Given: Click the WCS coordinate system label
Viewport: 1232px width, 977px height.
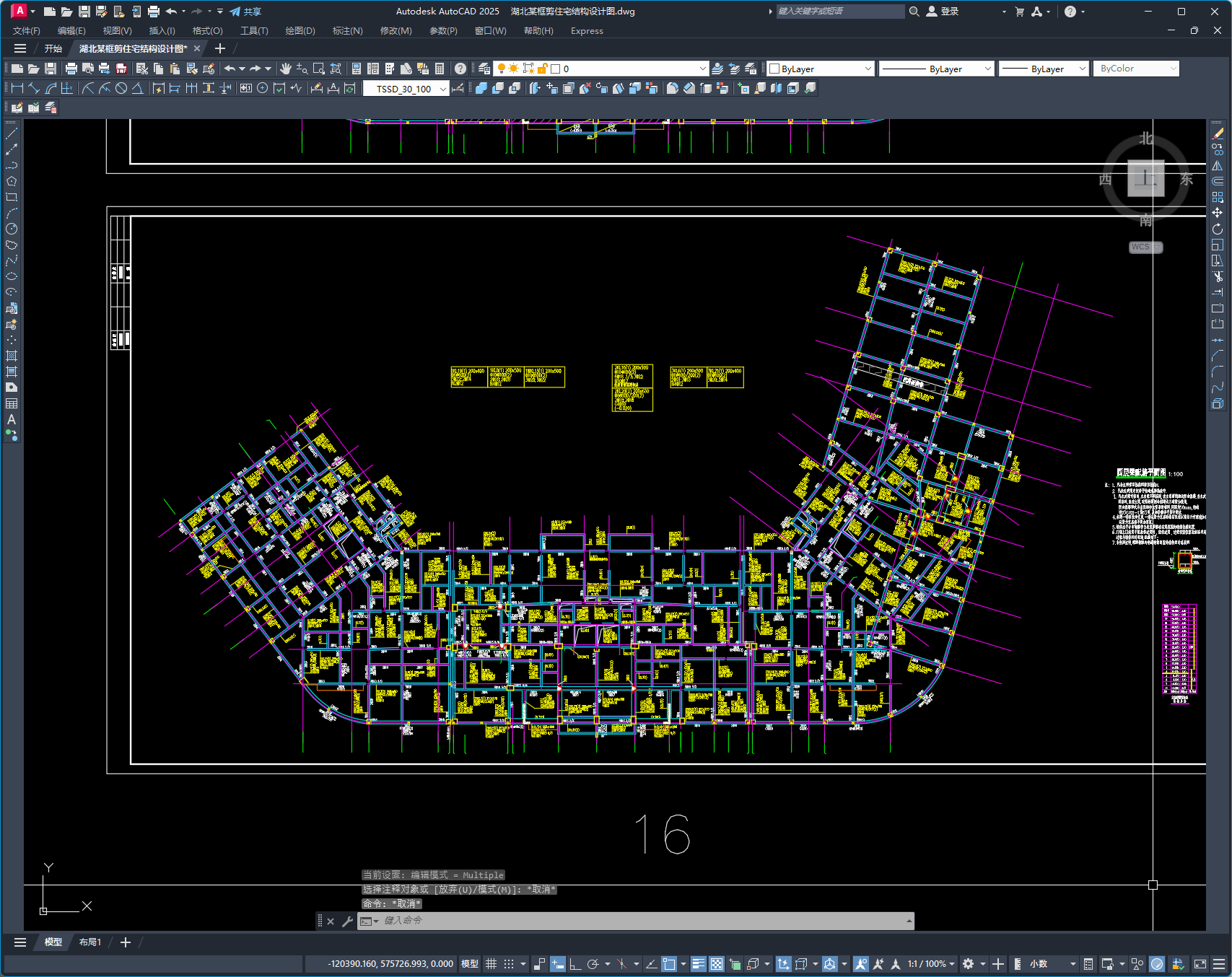Looking at the screenshot, I should (x=1145, y=247).
